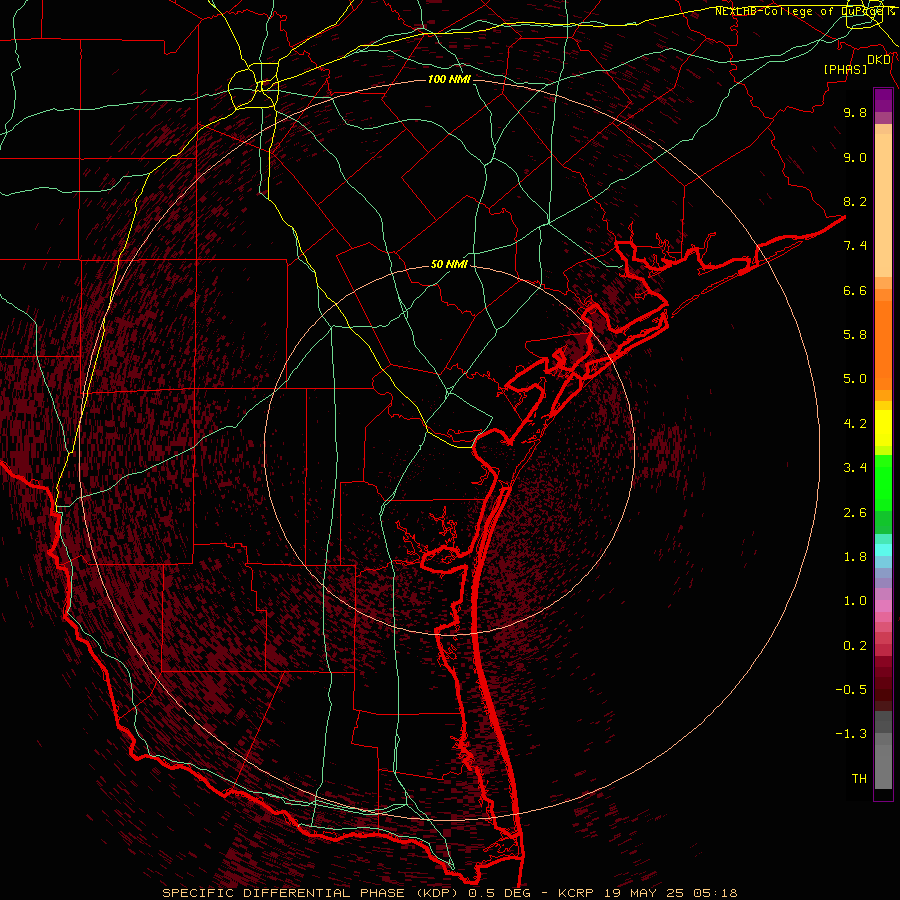The width and height of the screenshot is (900, 900).
Task: Click the [PHAS] legend unit label
Action: 845,70
